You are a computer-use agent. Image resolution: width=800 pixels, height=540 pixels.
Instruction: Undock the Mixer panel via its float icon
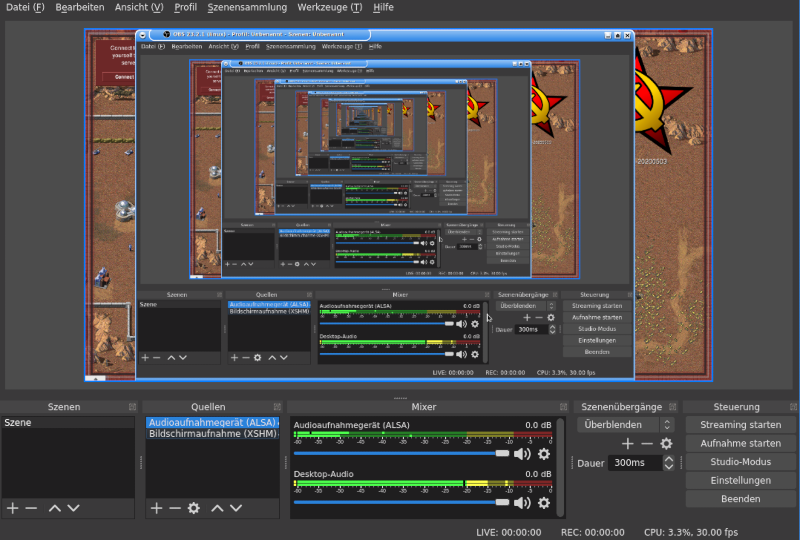pyautogui.click(x=563, y=407)
